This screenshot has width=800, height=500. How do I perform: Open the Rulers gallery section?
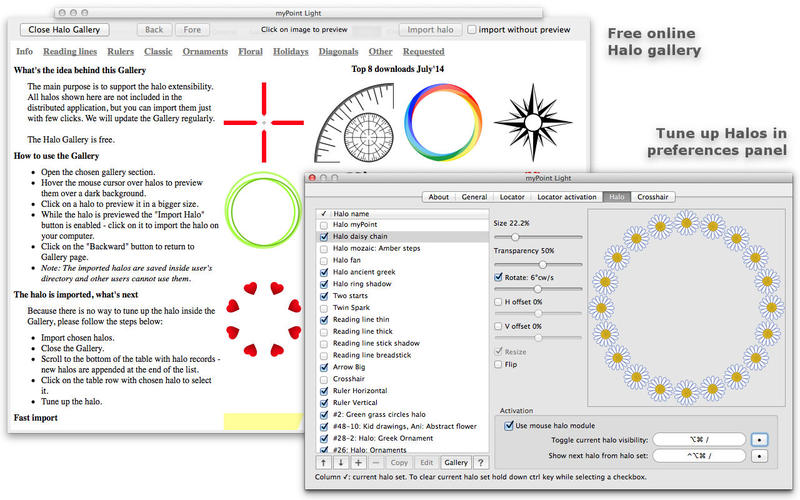pyautogui.click(x=120, y=52)
